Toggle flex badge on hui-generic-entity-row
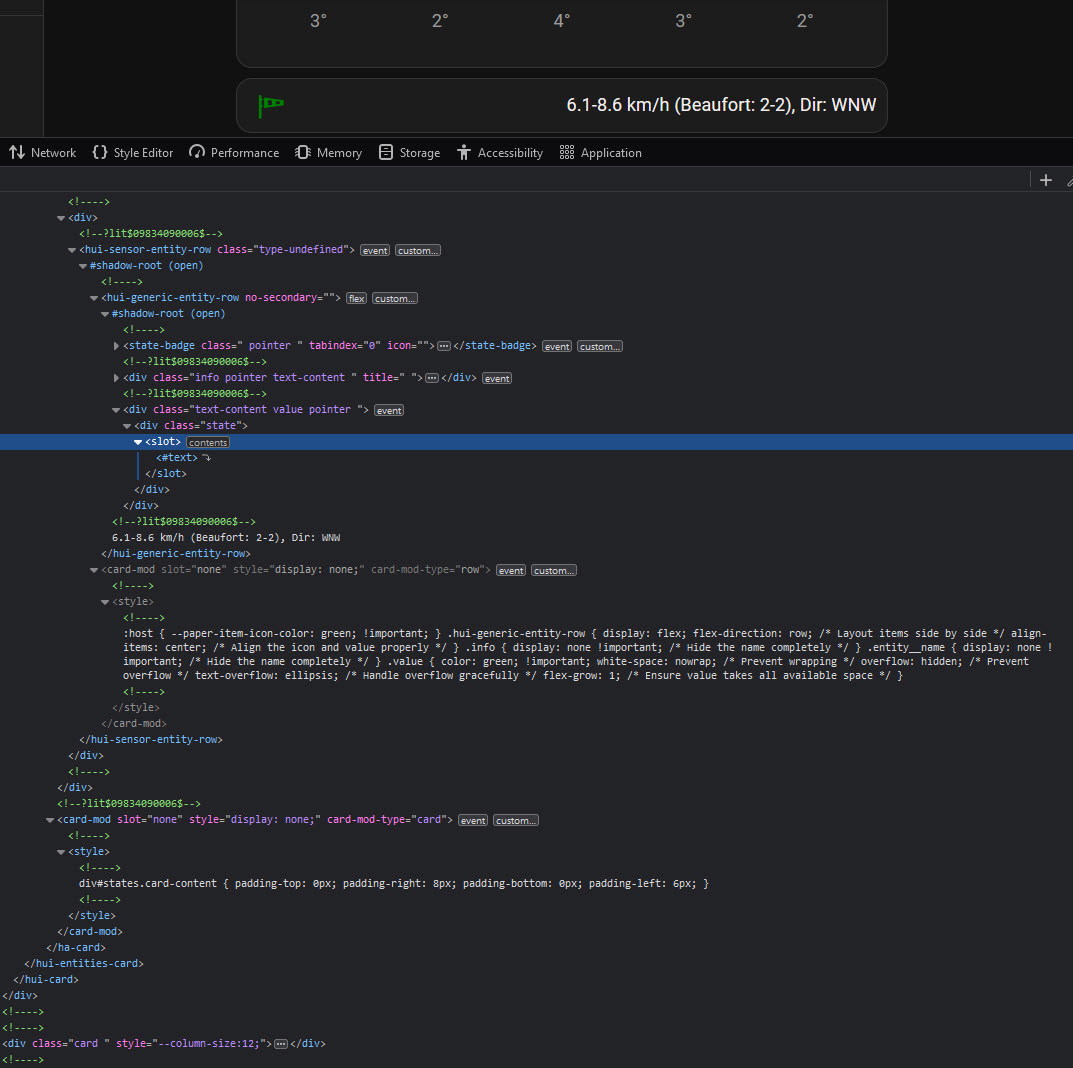1073x1068 pixels. [x=357, y=298]
